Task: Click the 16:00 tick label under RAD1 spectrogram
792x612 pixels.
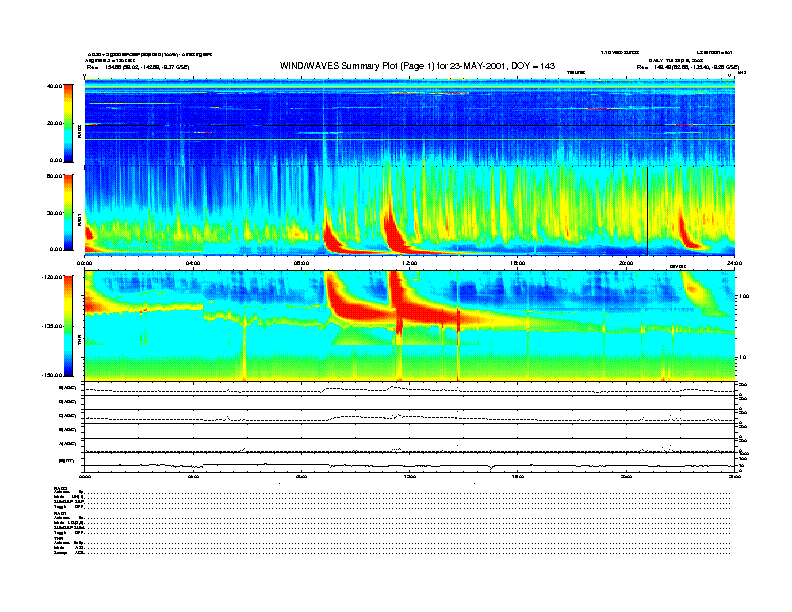Action: [x=518, y=263]
